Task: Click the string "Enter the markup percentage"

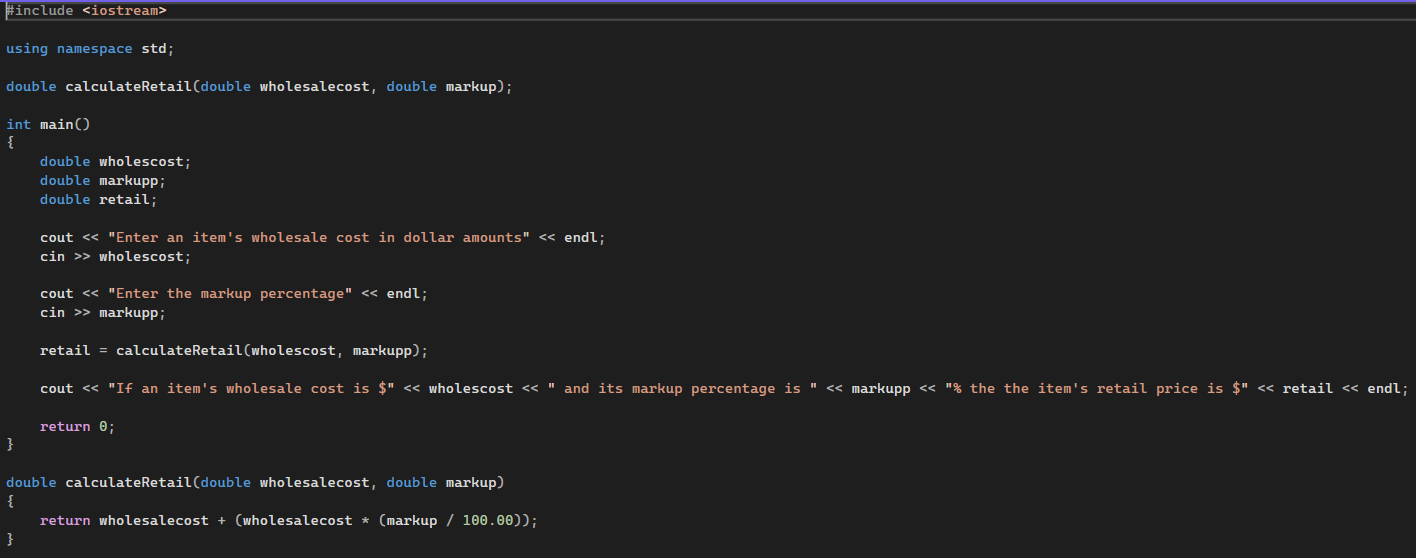Action: pyautogui.click(x=230, y=294)
